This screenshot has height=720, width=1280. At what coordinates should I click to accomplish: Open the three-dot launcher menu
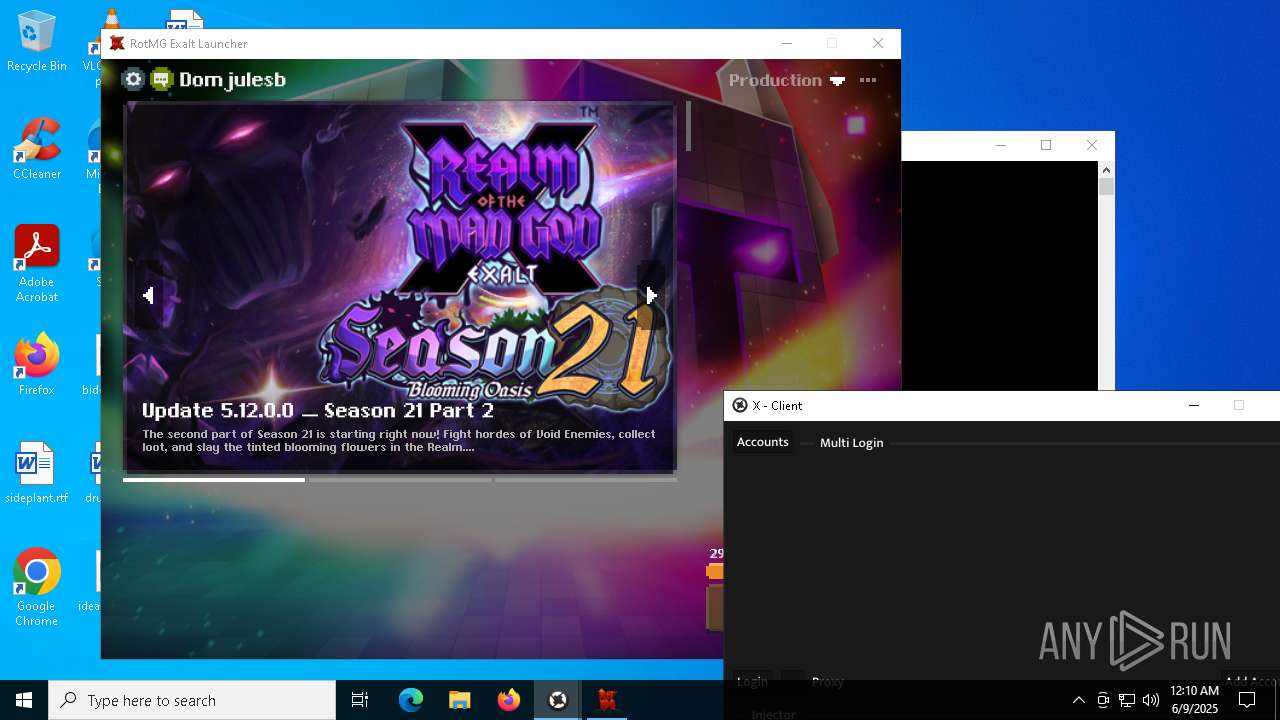coord(868,80)
